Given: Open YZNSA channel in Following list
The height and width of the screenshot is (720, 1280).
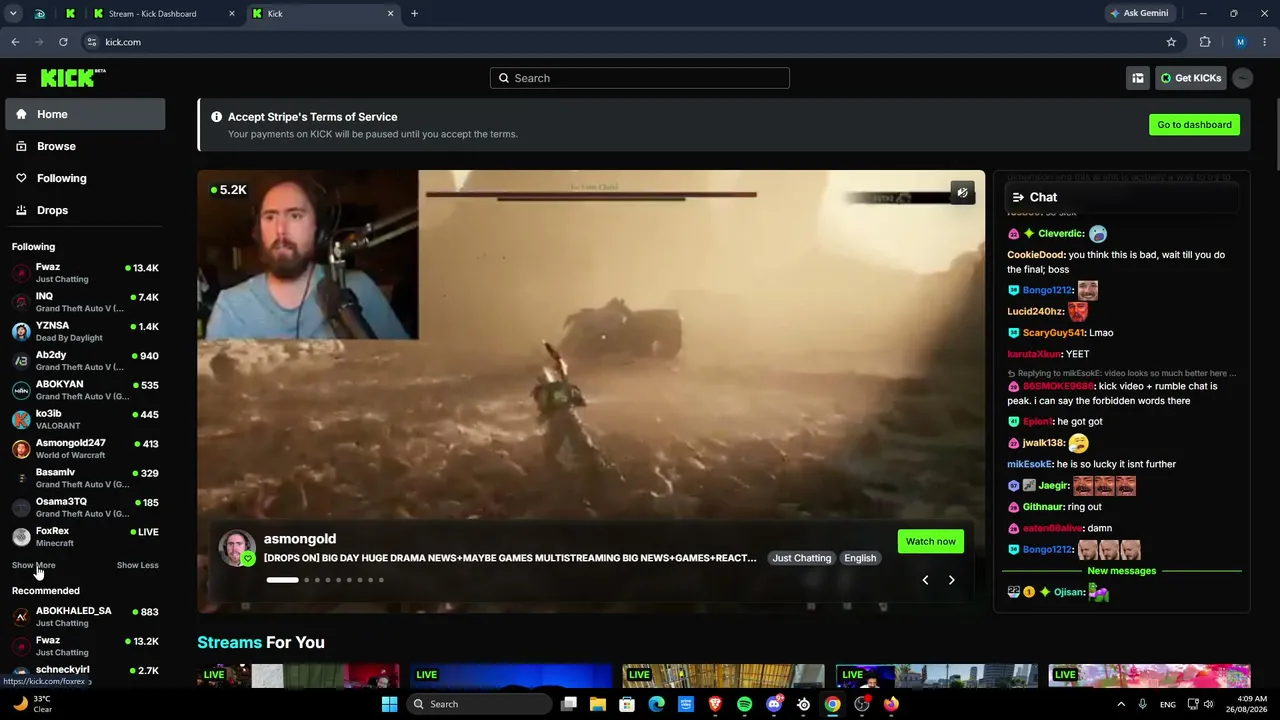Looking at the screenshot, I should click(85, 332).
